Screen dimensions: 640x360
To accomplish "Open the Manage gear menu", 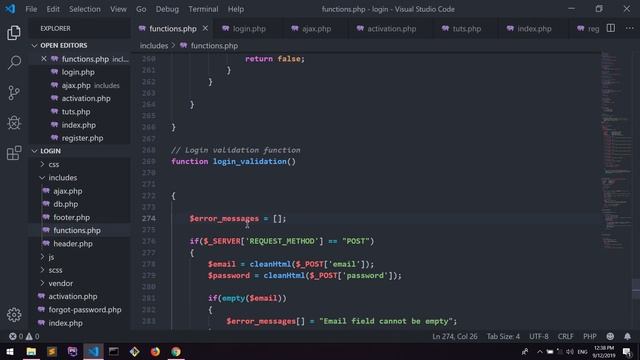I will click(14, 315).
